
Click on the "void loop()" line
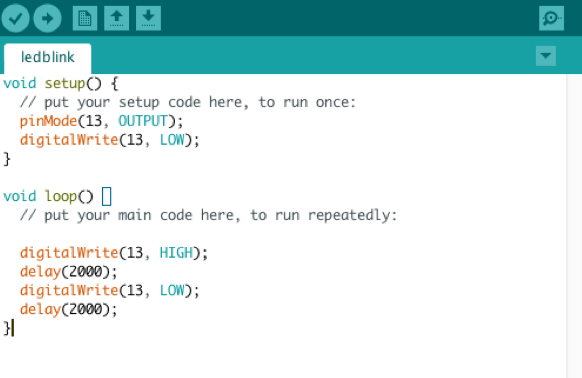point(48,196)
